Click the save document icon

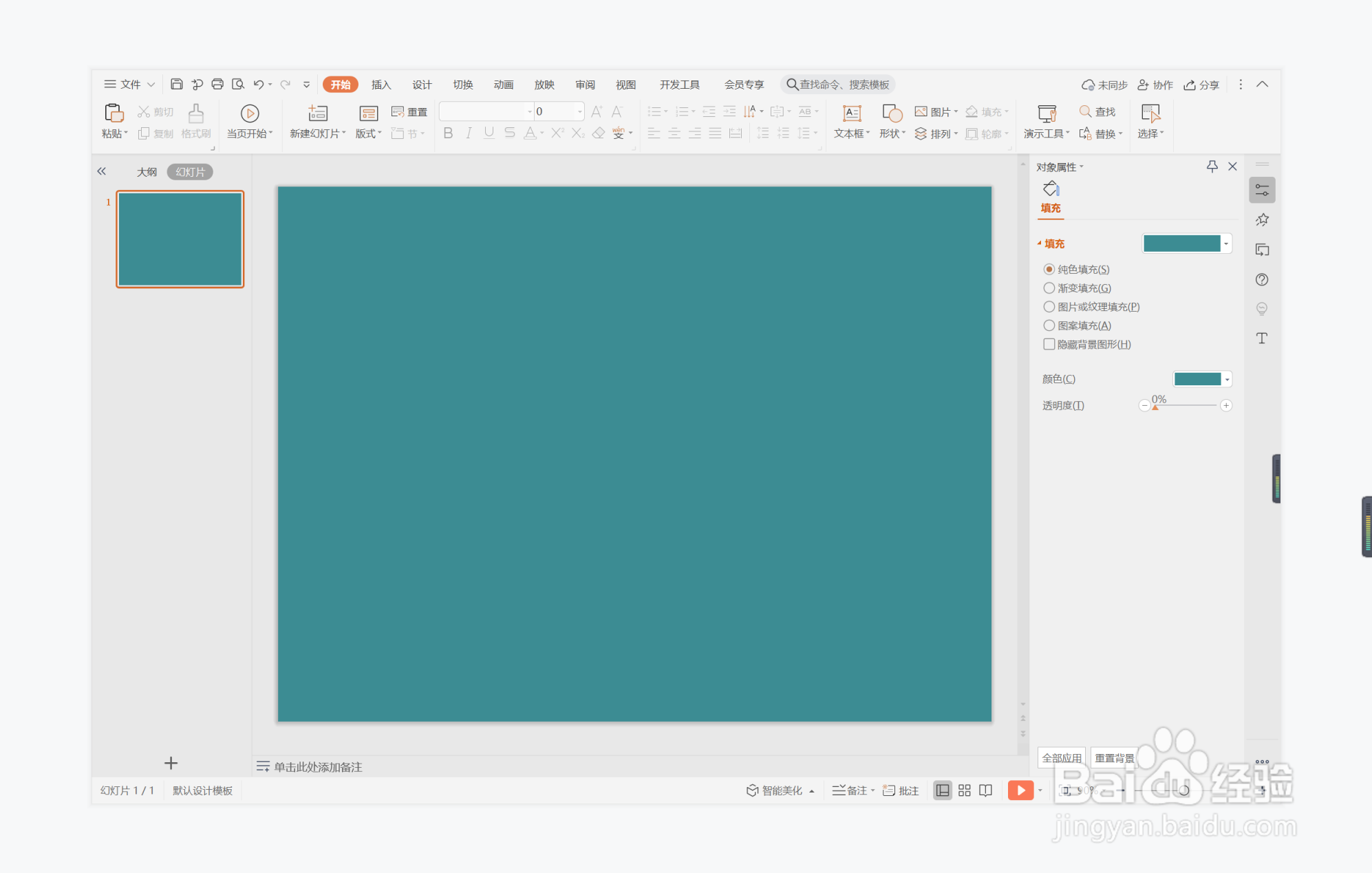(x=176, y=84)
